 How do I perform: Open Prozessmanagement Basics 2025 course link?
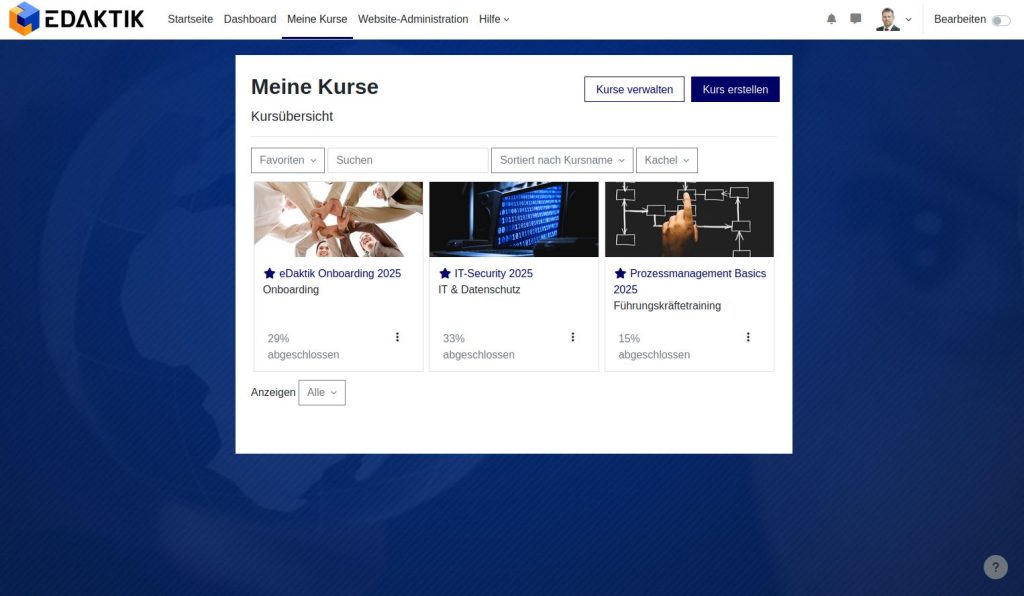690,281
